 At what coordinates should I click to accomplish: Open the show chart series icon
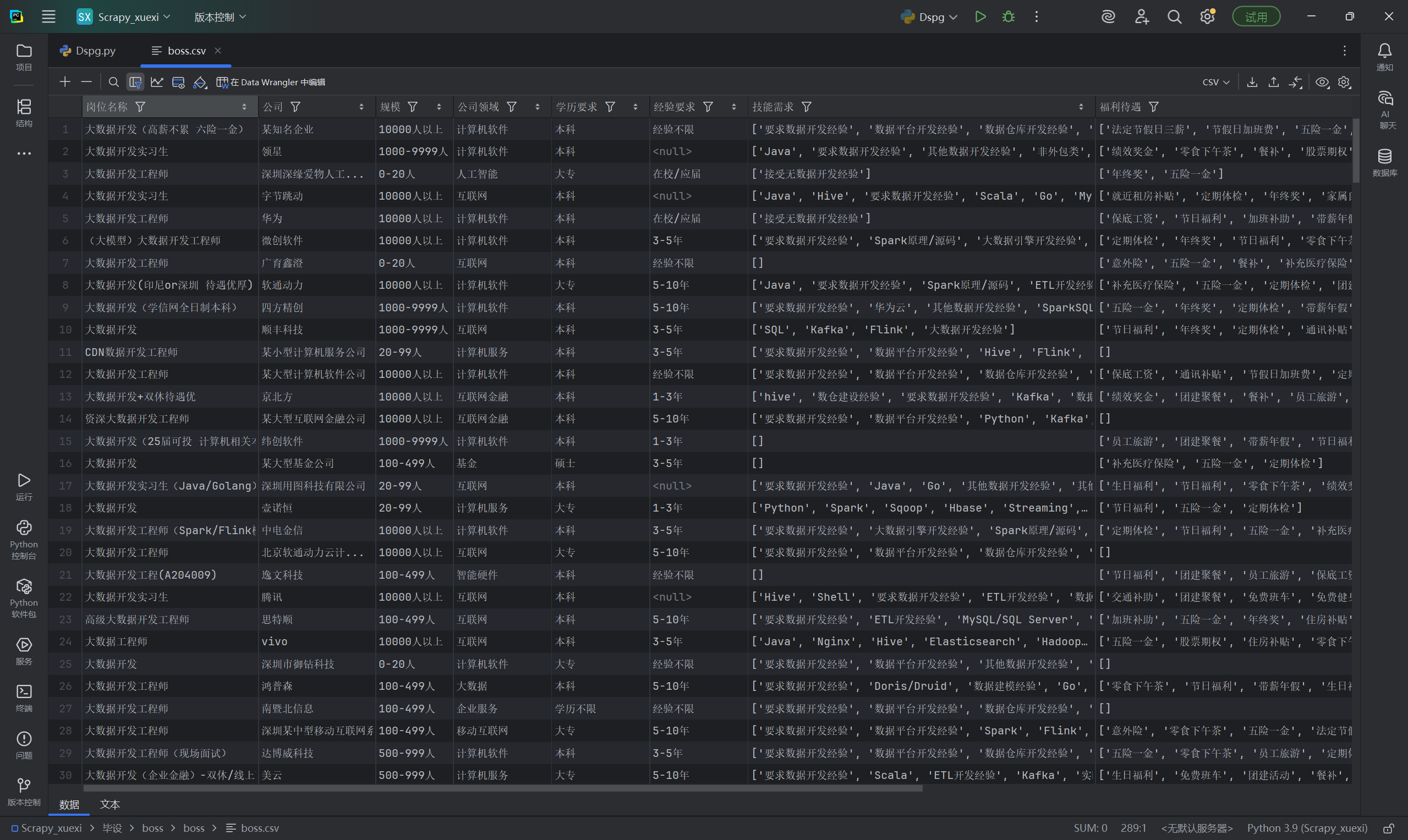tap(157, 82)
